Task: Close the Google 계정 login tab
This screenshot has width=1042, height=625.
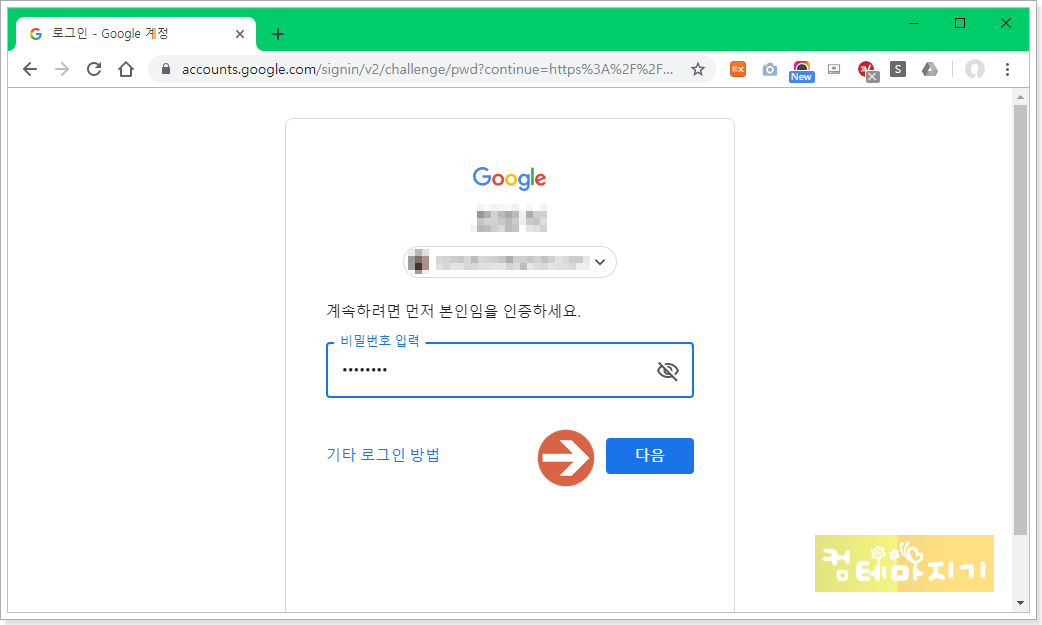Action: click(x=240, y=34)
